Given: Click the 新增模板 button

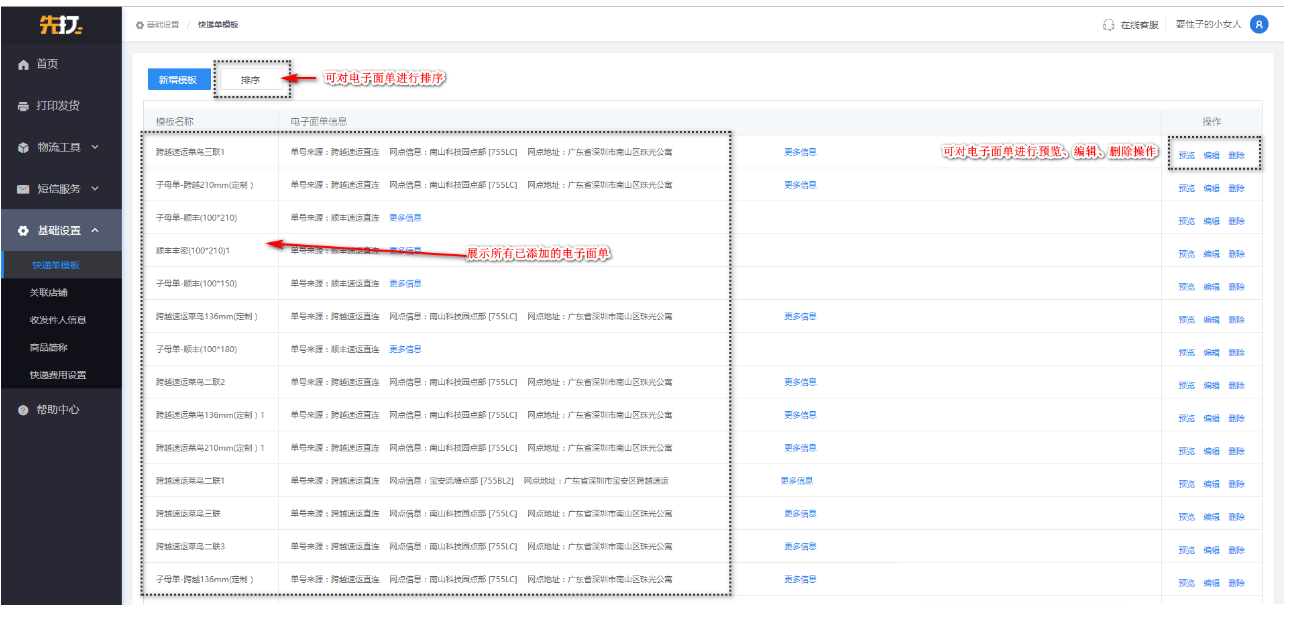Looking at the screenshot, I should (x=179, y=80).
